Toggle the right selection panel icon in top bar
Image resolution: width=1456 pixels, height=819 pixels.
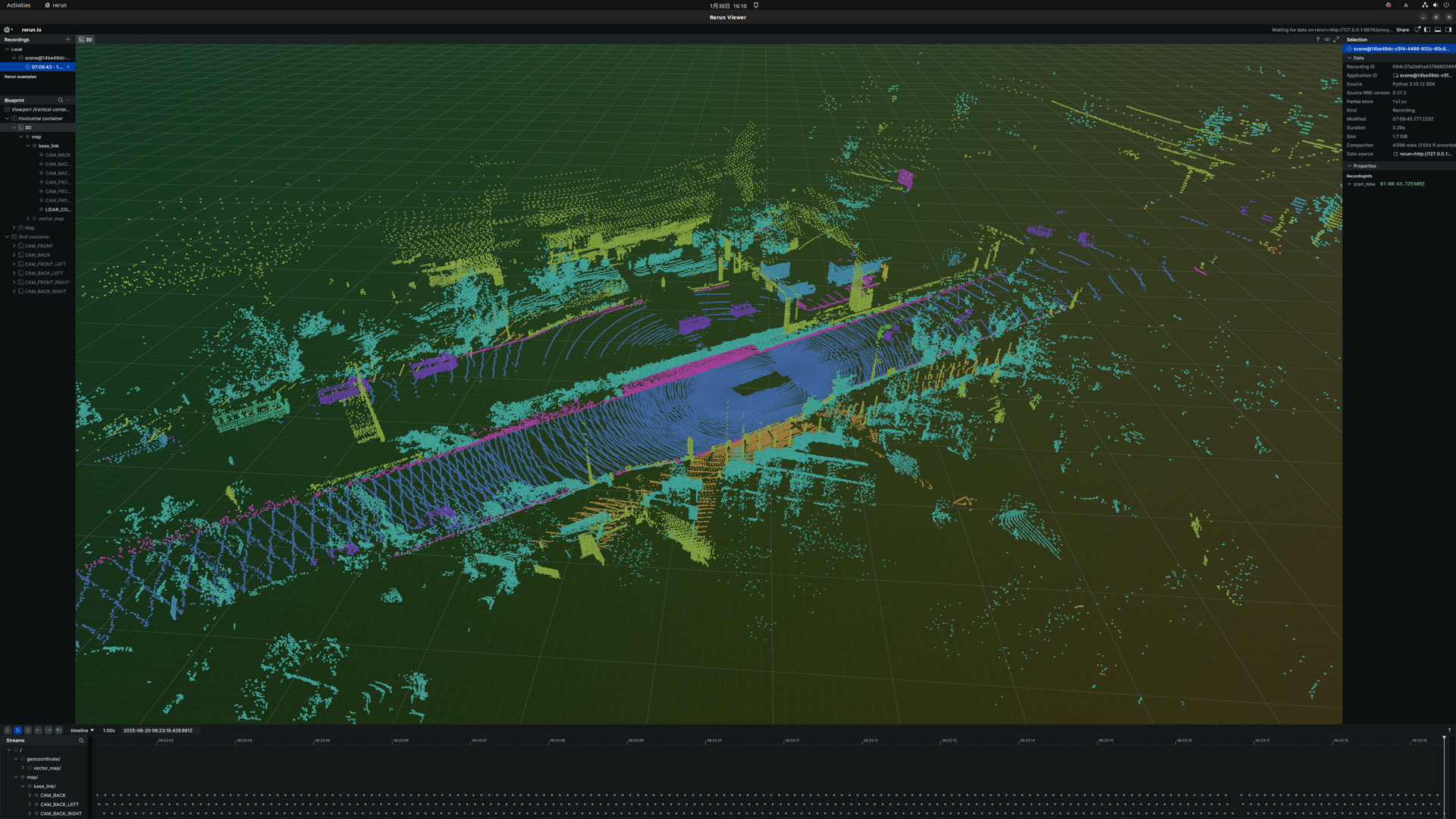[1449, 30]
